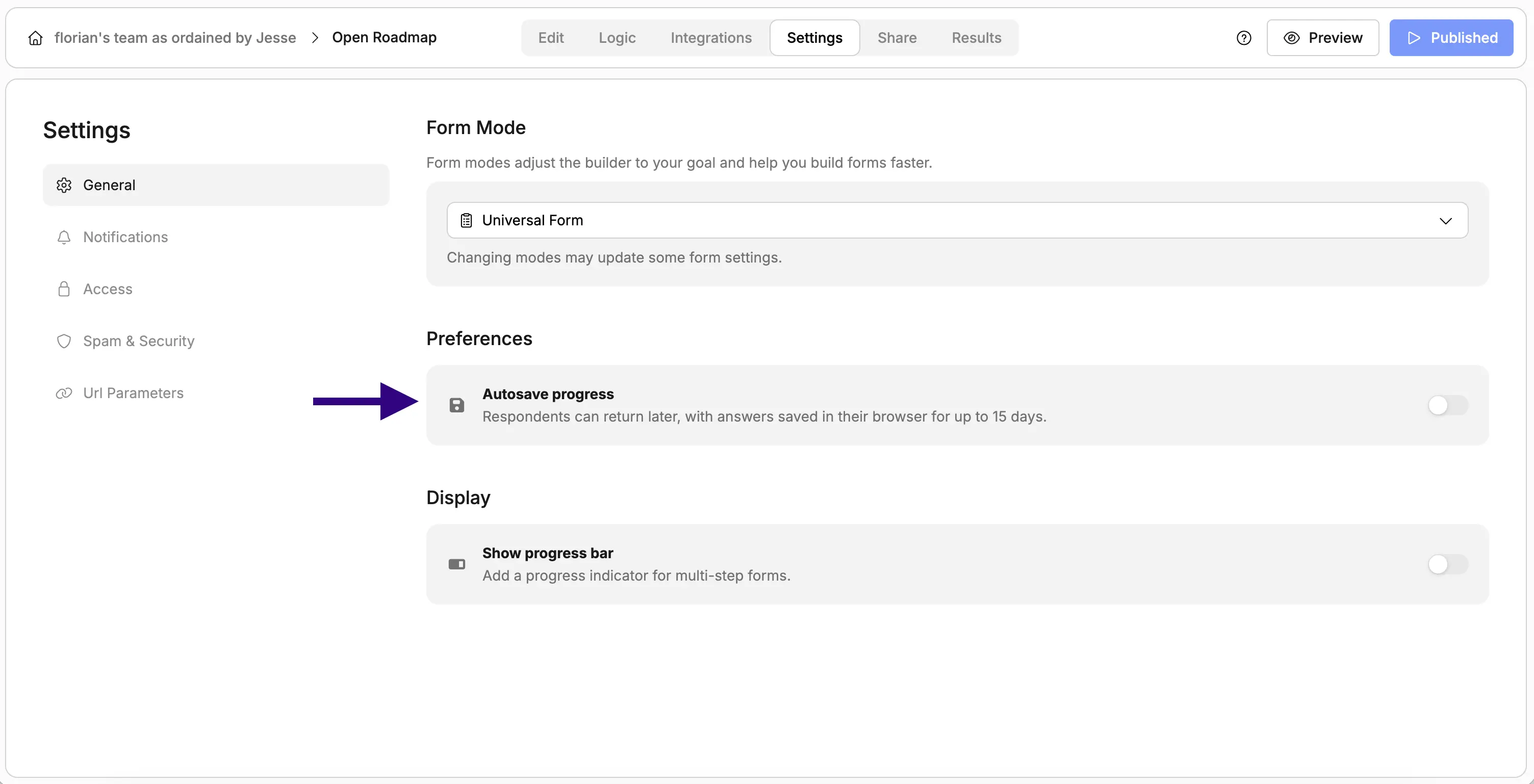Image resolution: width=1534 pixels, height=784 pixels.
Task: Open Url Parameters settings
Action: (x=216, y=393)
